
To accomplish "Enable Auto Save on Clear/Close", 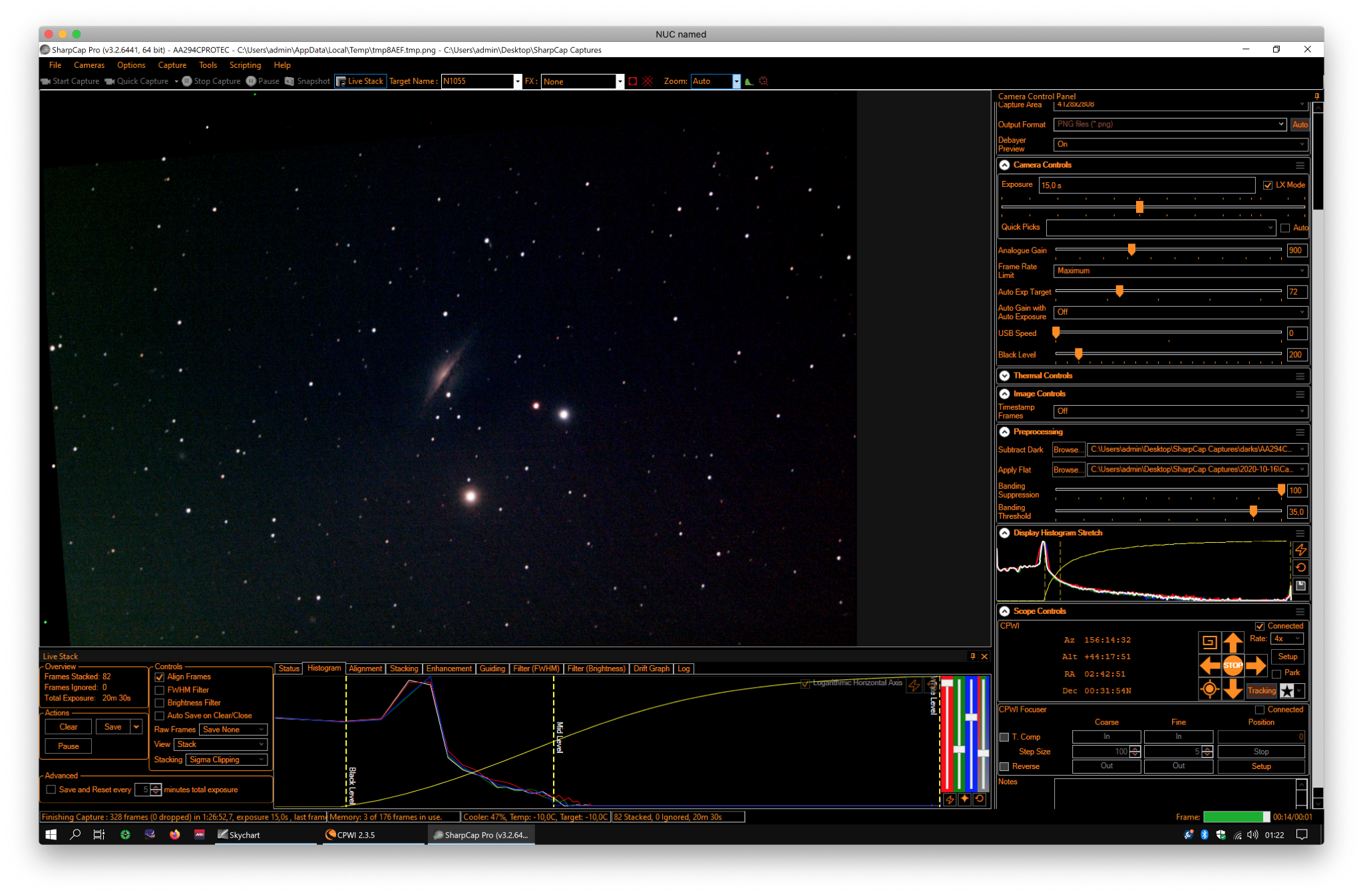I will (x=160, y=716).
